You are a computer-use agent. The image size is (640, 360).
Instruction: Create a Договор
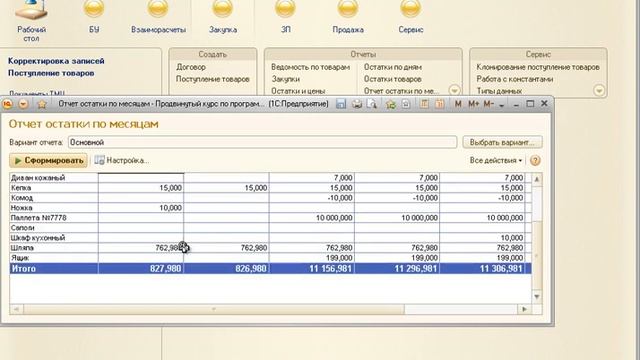click(191, 67)
